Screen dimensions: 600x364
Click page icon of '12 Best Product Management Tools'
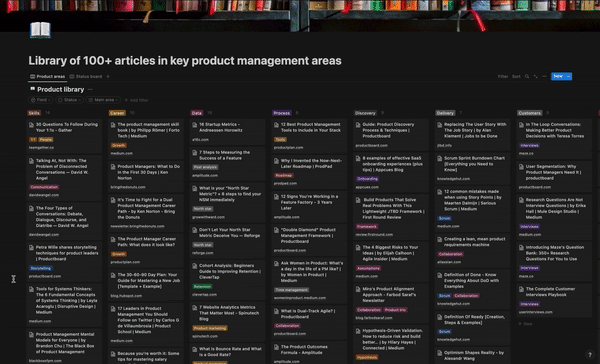[276, 125]
